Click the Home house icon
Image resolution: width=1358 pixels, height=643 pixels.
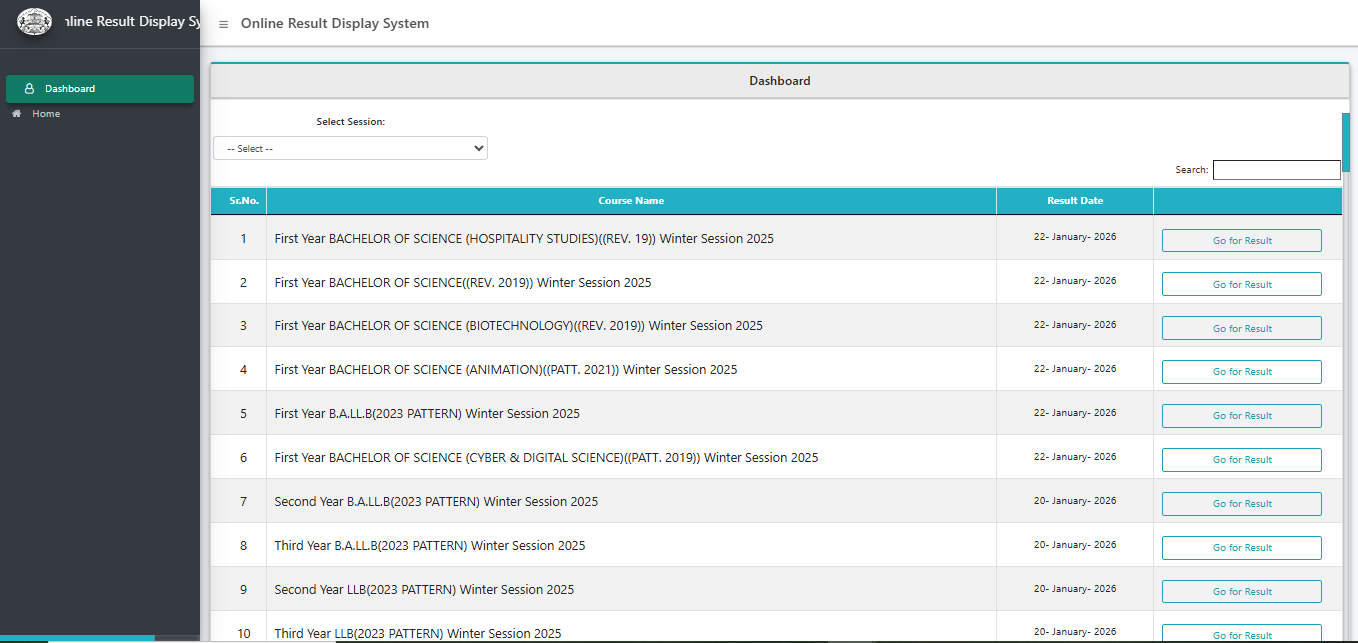coord(17,114)
